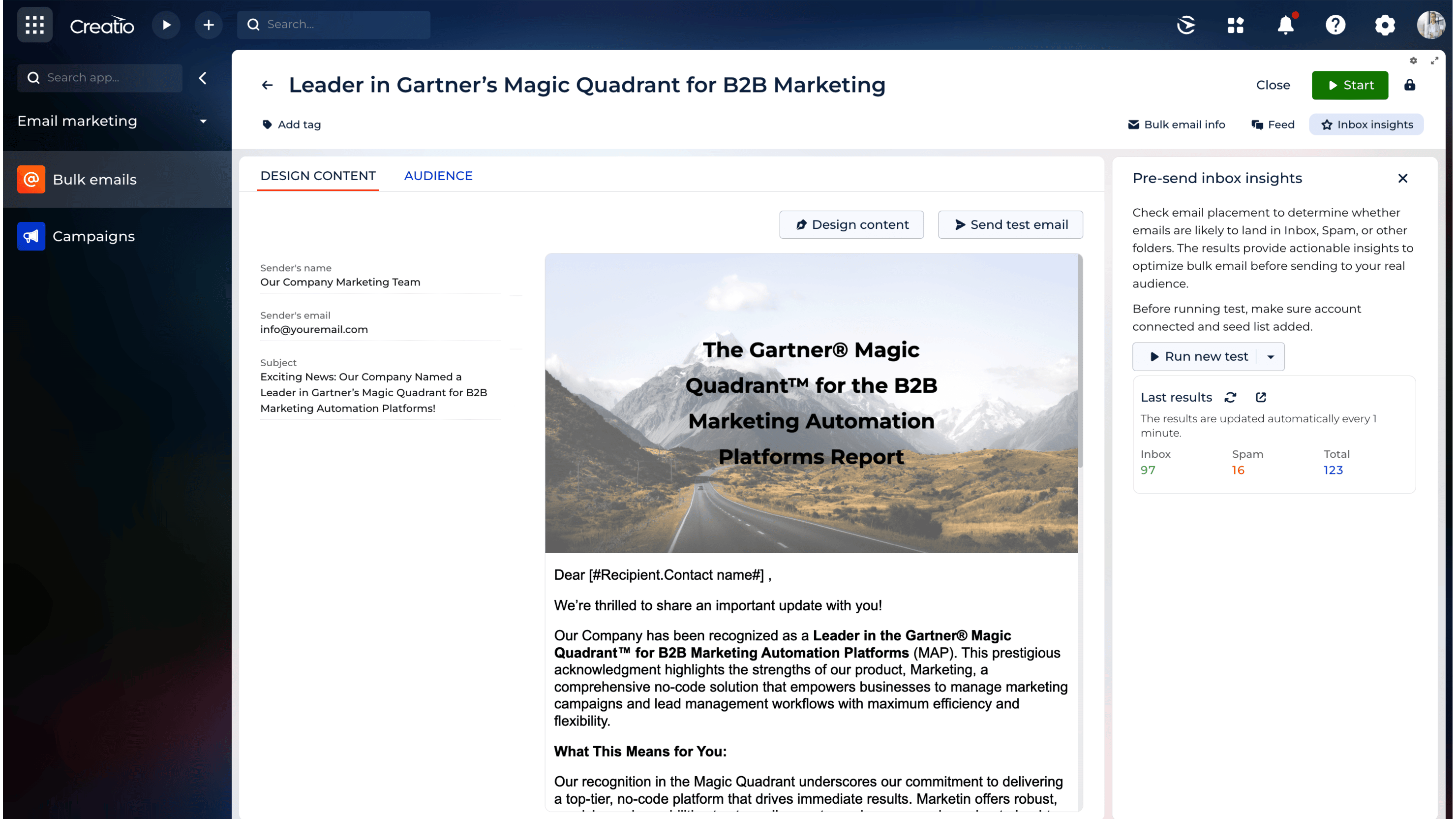Click the email preview header image
1456x819 pixels.
click(x=811, y=403)
